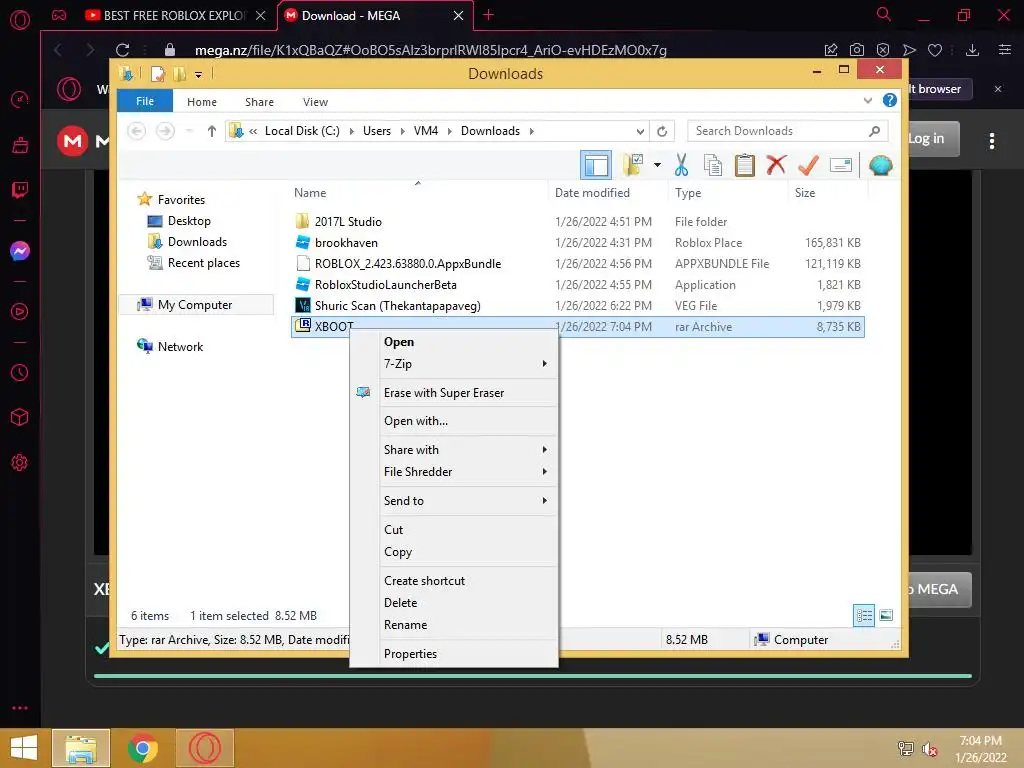Select My Computer in navigation pane

195,305
